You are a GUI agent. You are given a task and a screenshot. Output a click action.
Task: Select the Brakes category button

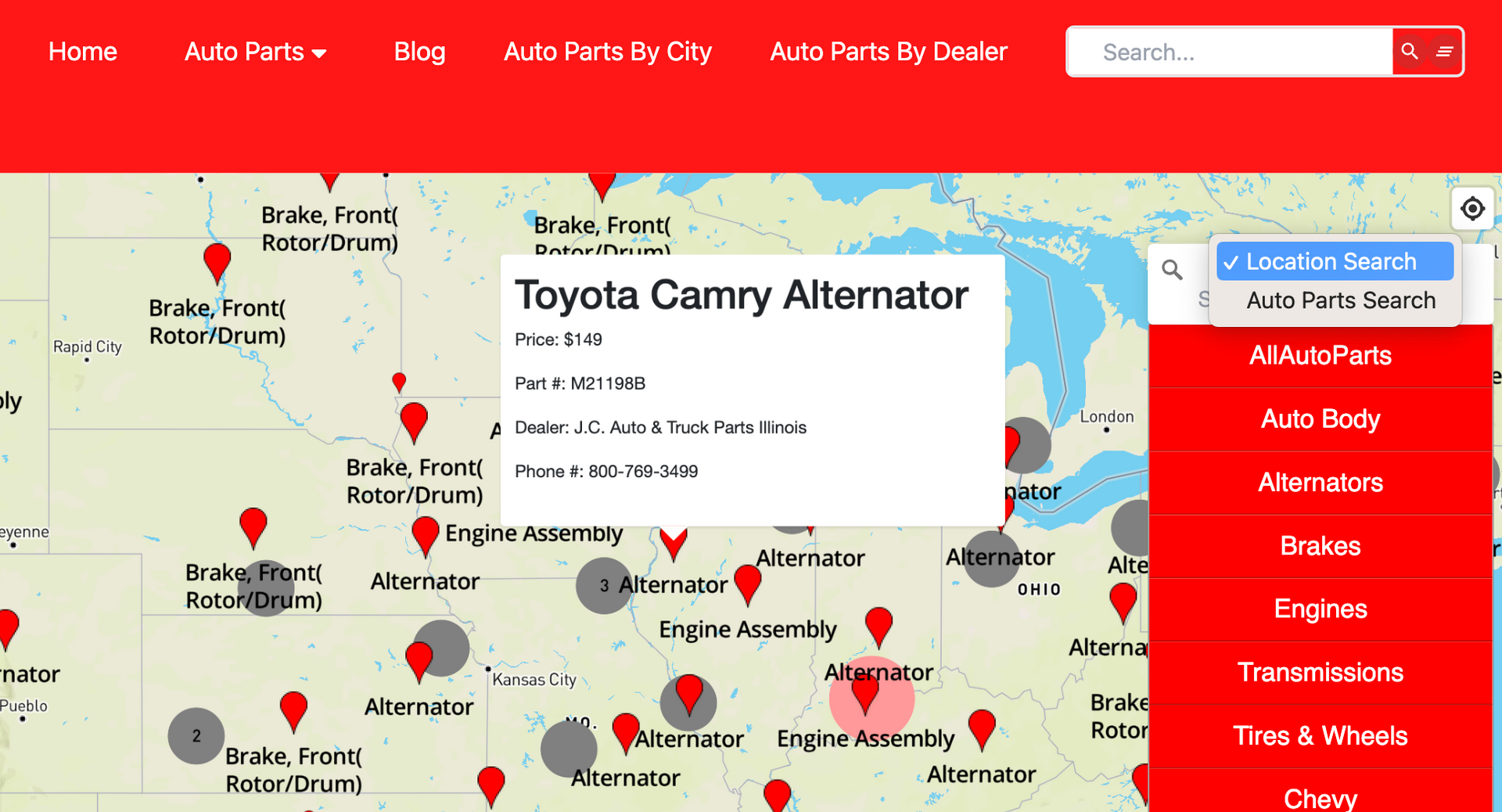point(1321,546)
